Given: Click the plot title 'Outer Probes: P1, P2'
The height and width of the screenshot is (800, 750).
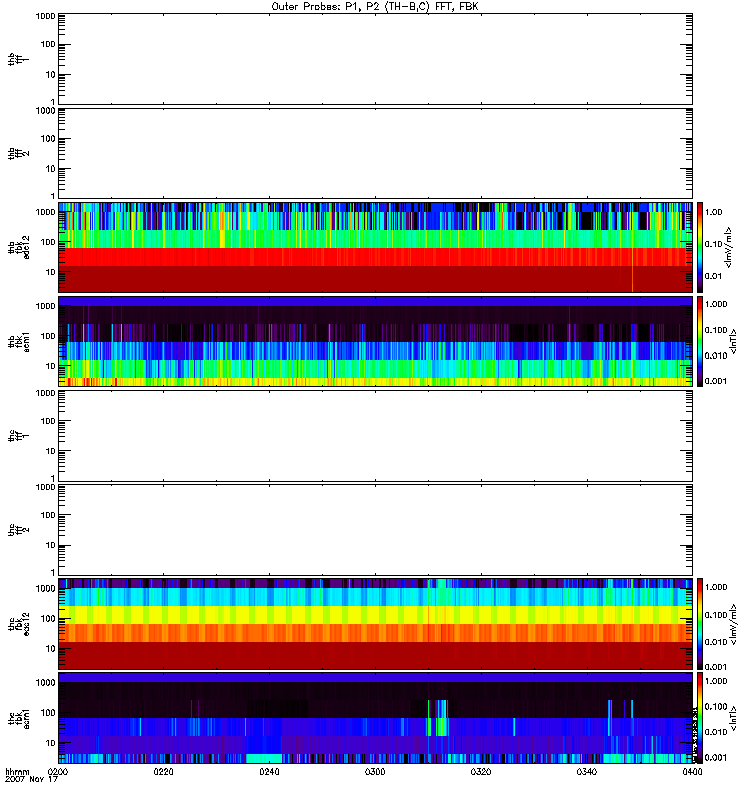Looking at the screenshot, I should [375, 6].
